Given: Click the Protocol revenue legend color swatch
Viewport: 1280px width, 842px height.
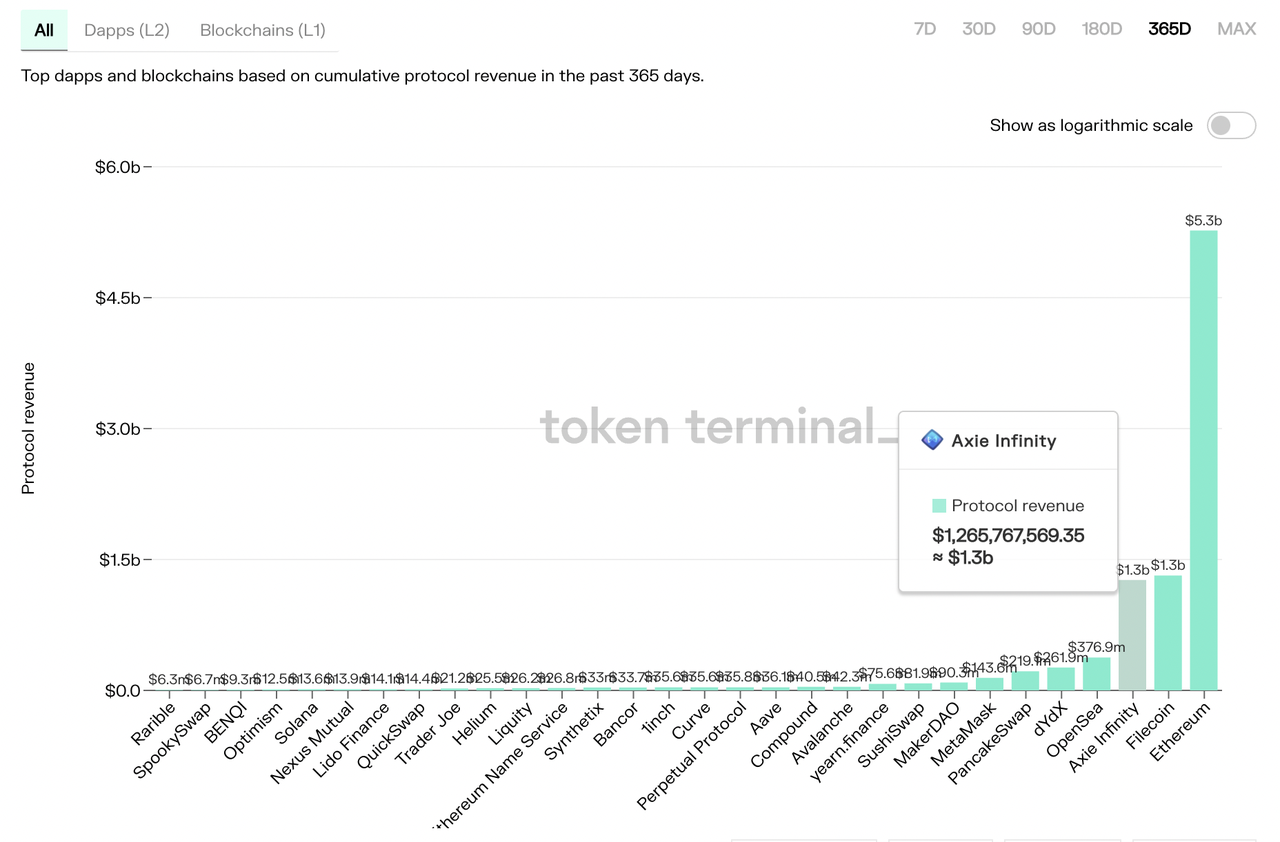Looking at the screenshot, I should pos(939,506).
